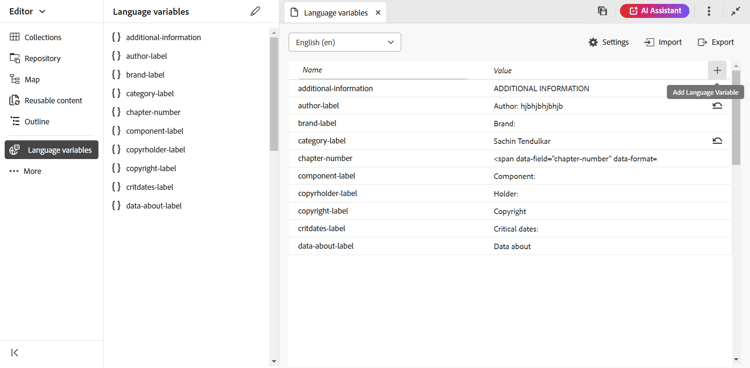Click the down arrow of variables list scrollbar
Viewport: 750px width, 368px height.
[274, 361]
